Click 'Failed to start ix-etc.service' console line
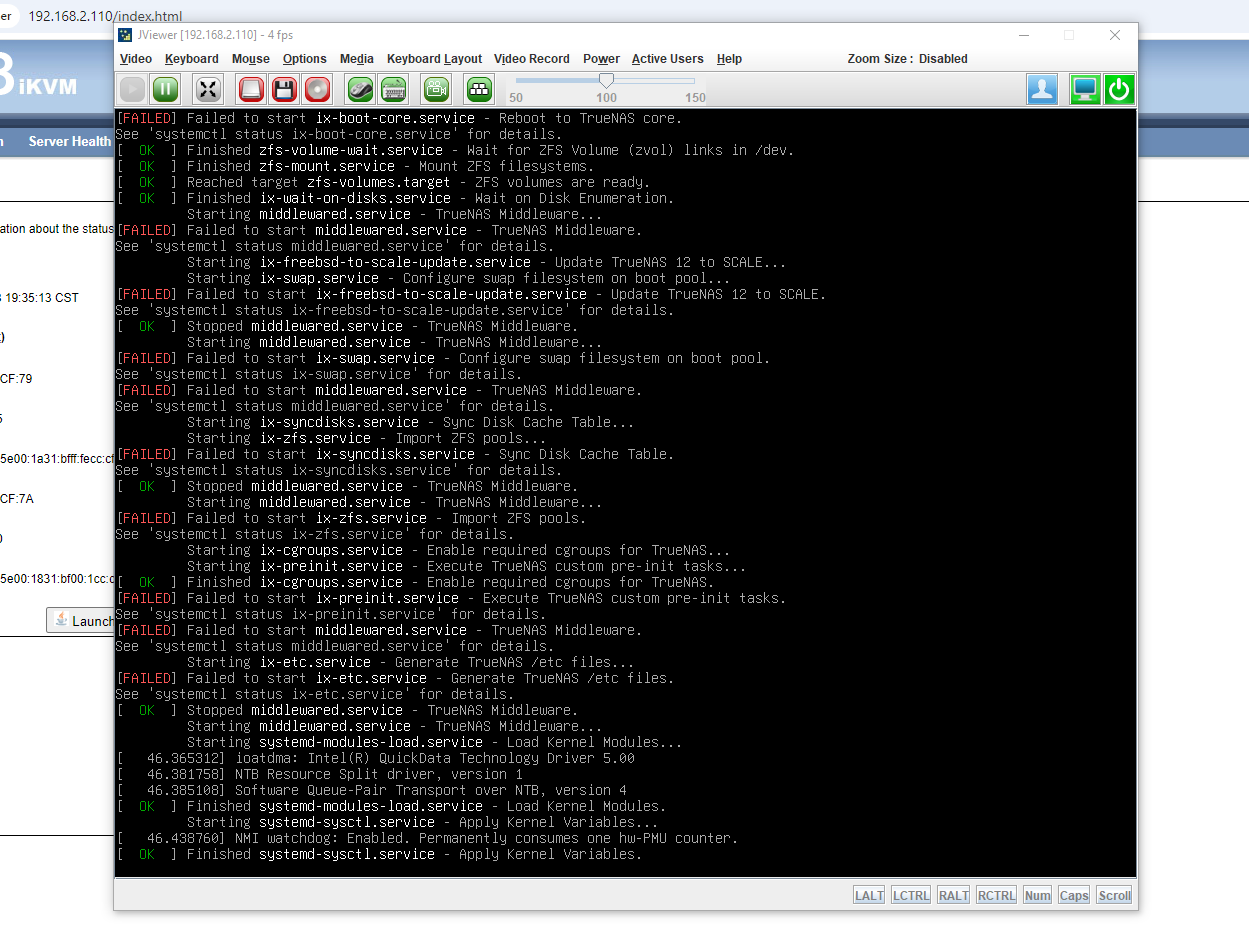This screenshot has width=1249, height=940. [x=395, y=678]
